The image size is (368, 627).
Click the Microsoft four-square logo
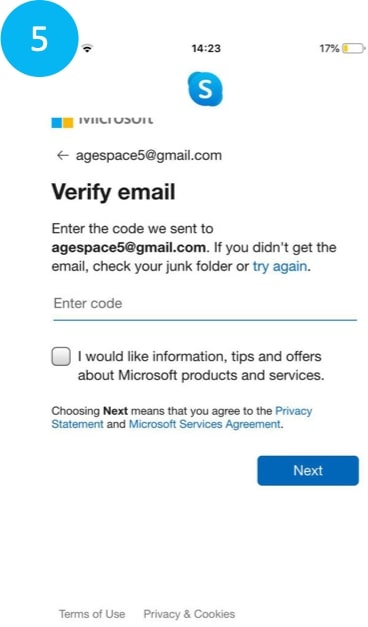tap(62, 122)
